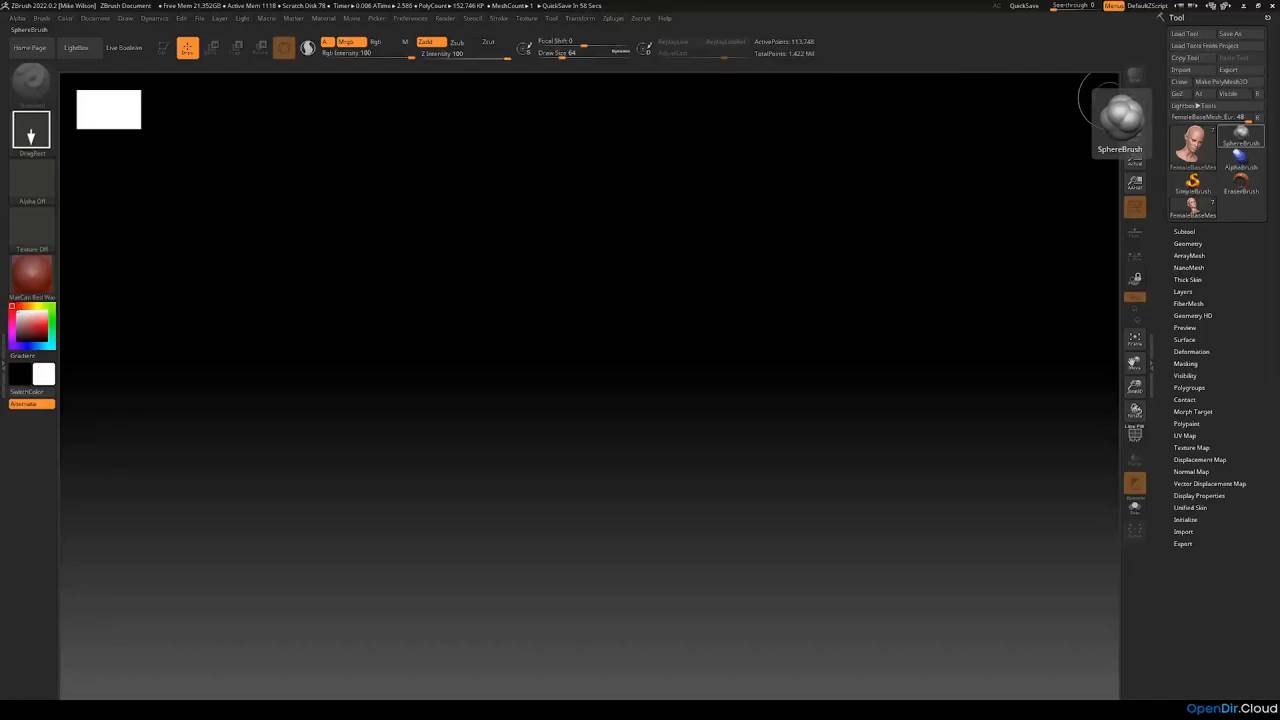Screen dimensions: 1280x720
Task: Open the Render menu
Action: point(445,18)
